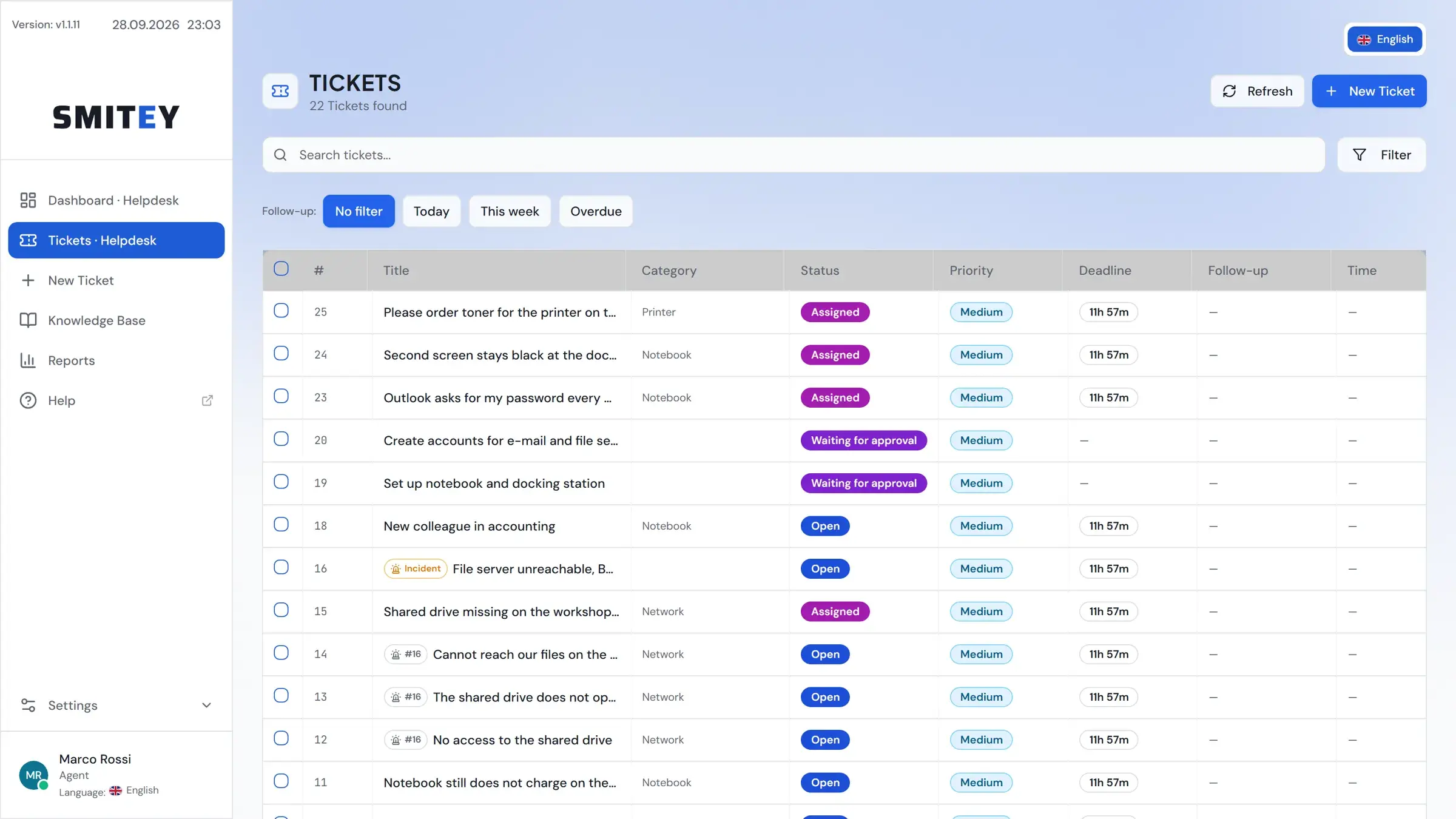Open the Filter panel button
This screenshot has height=819, width=1456.
(x=1381, y=155)
